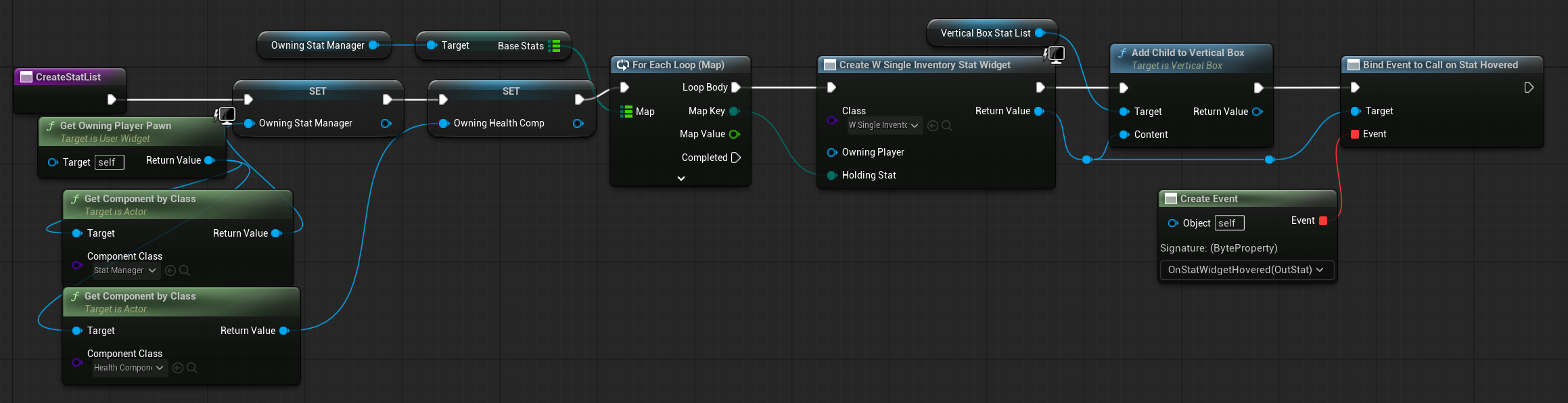Expand the For Each Loop node's bottom chevron
The width and height of the screenshot is (1568, 403).
click(681, 179)
